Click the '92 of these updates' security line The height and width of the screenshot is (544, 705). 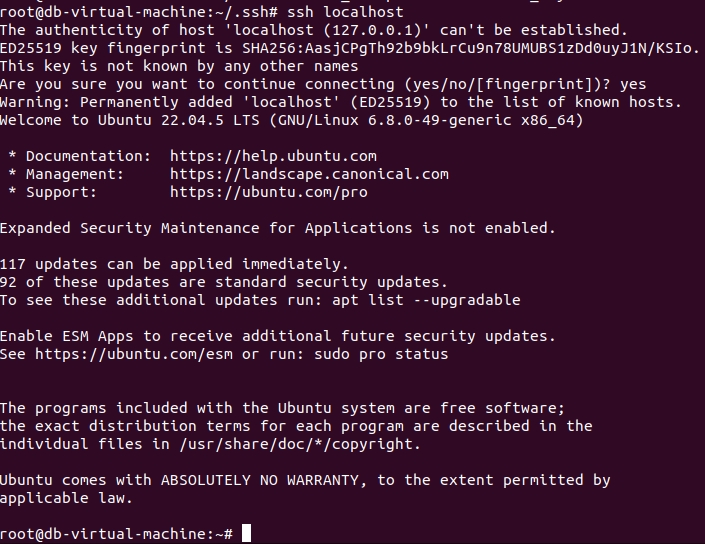[224, 282]
